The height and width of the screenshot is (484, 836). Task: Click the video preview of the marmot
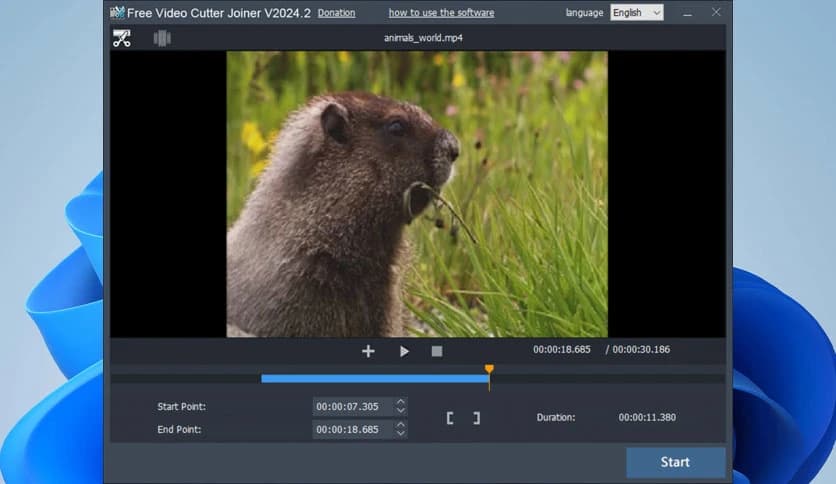click(x=417, y=194)
